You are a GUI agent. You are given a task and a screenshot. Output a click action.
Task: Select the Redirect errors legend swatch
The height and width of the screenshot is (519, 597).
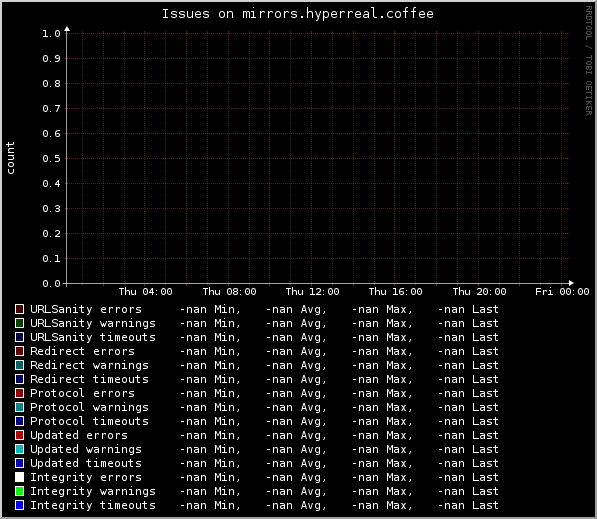pos(19,351)
